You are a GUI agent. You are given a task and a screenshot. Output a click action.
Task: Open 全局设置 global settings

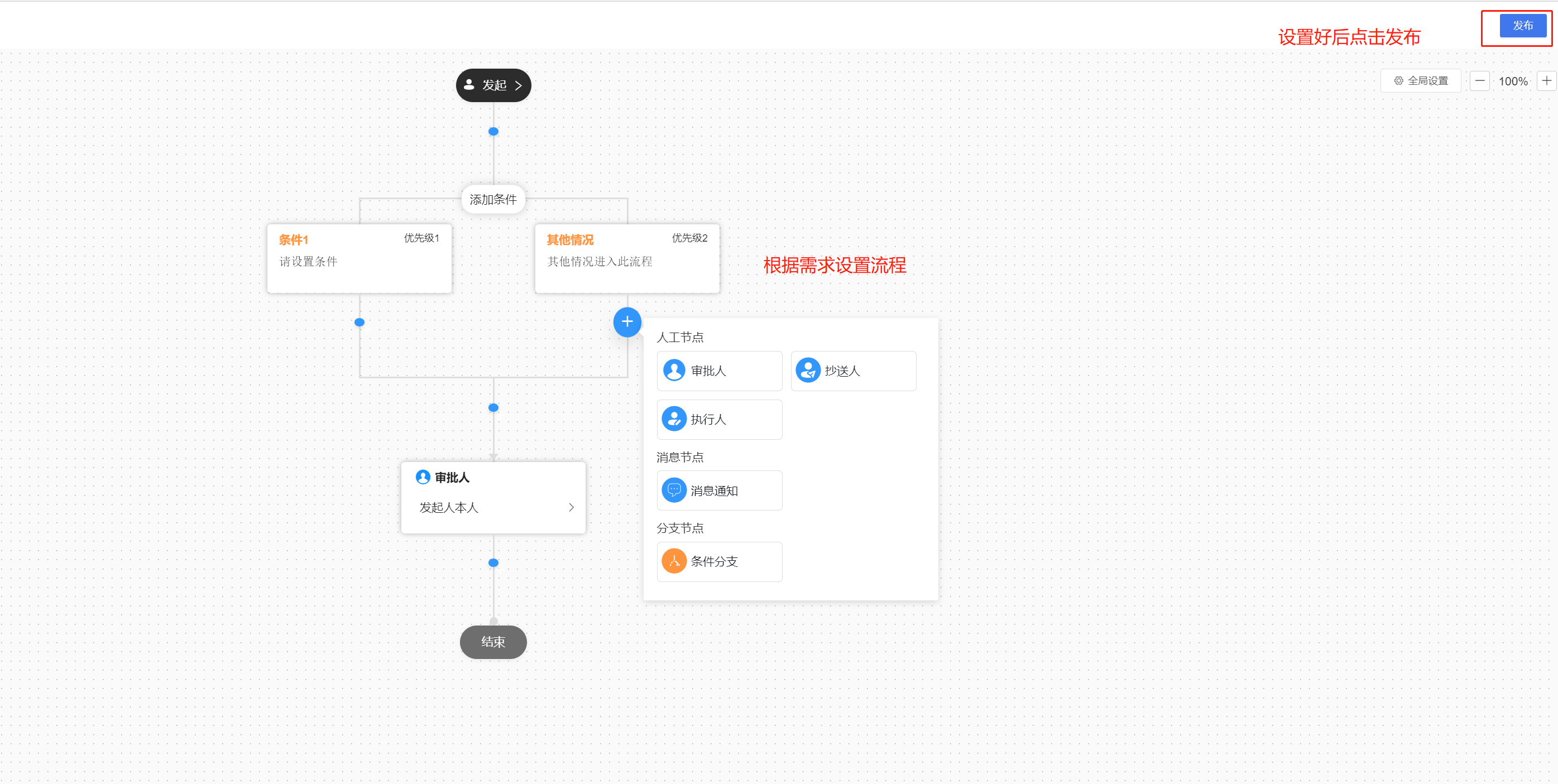(1420, 80)
